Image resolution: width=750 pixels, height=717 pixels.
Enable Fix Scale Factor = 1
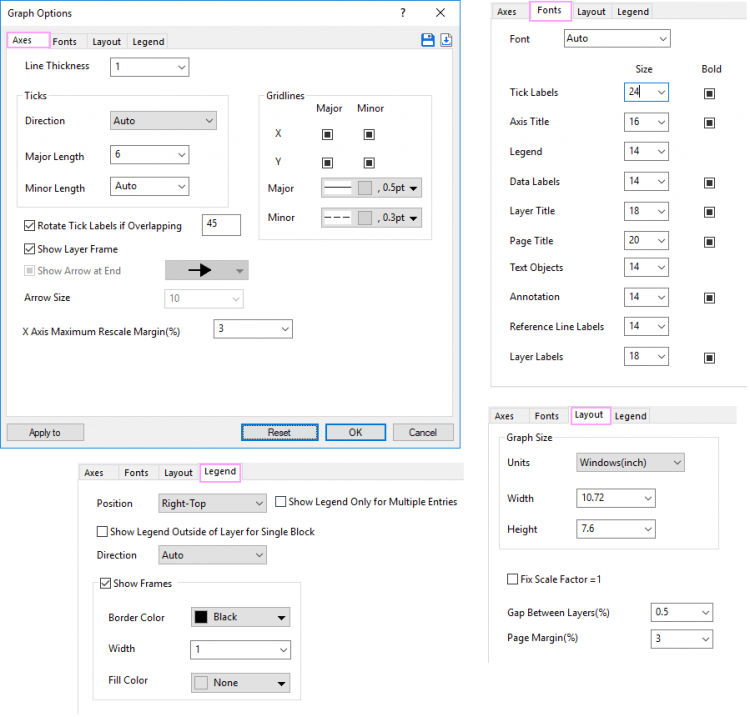click(512, 579)
